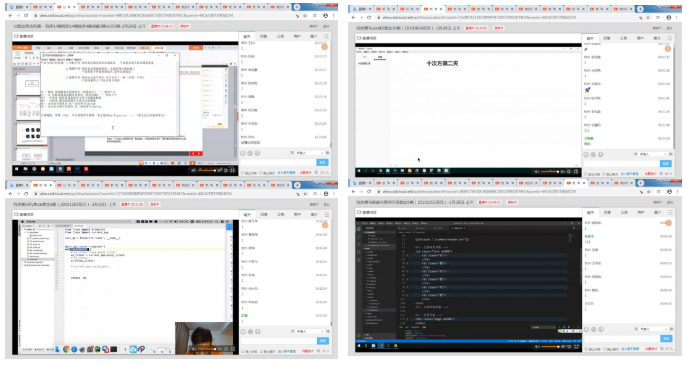Open the recipient dropdown in the 十次方第二天 stream chat
Viewport: 686px width, 365px height.
tap(653, 154)
